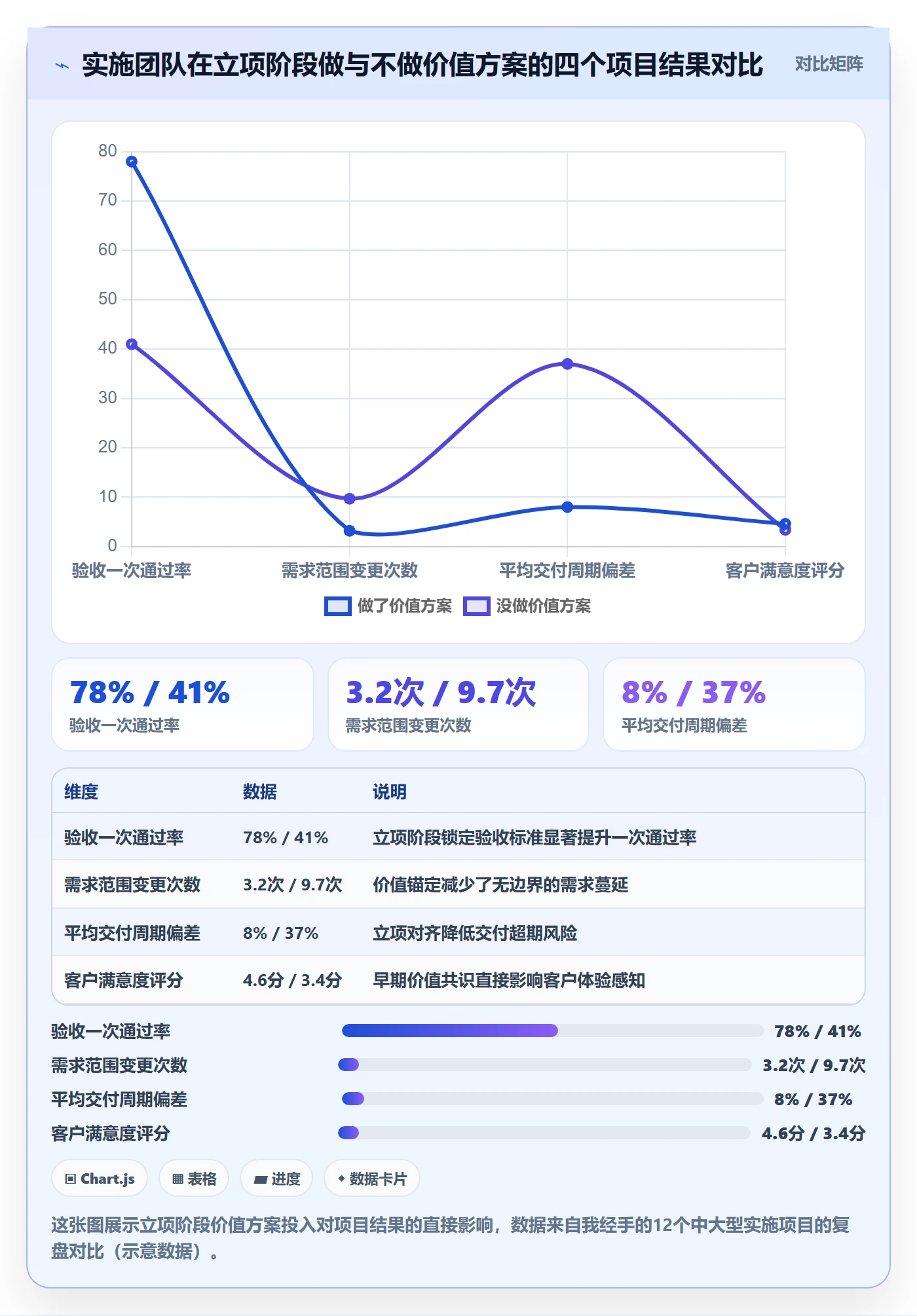Toggle the 没做价值方案 legend swatch

(x=477, y=606)
